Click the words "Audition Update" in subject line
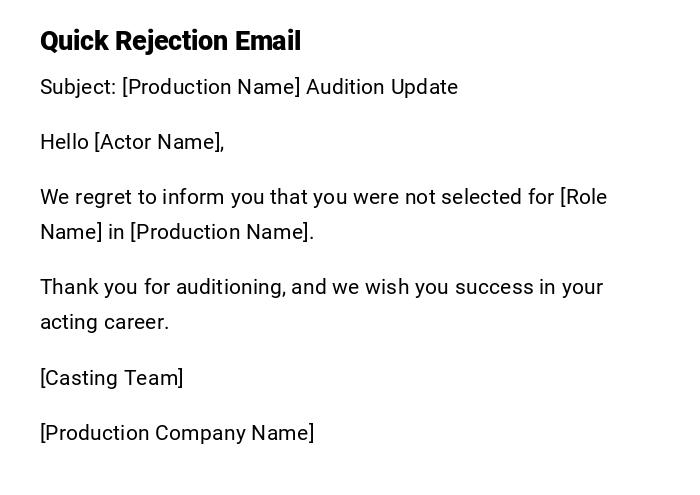This screenshot has width=700, height=495. (382, 87)
